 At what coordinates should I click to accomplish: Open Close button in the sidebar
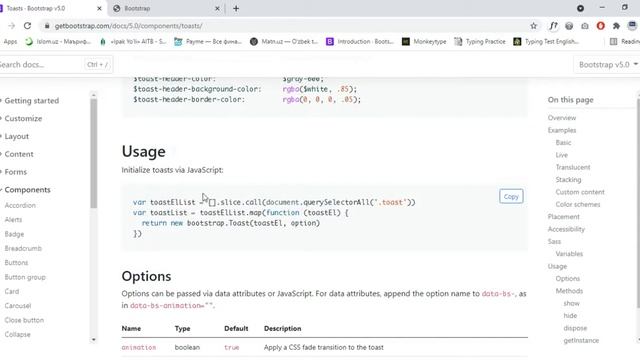coord(24,320)
